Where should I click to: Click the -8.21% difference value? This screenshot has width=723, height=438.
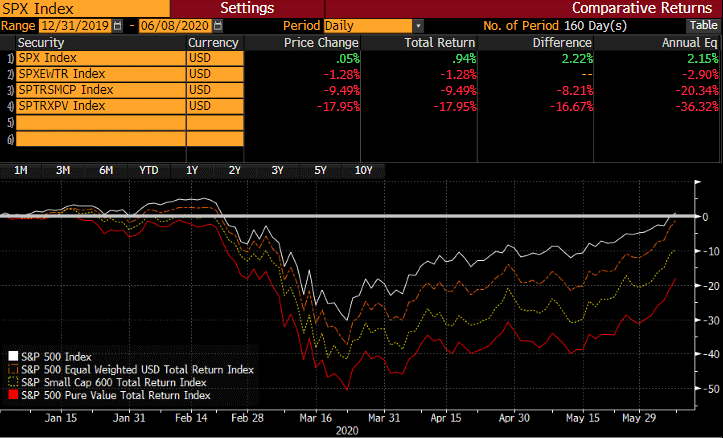575,90
